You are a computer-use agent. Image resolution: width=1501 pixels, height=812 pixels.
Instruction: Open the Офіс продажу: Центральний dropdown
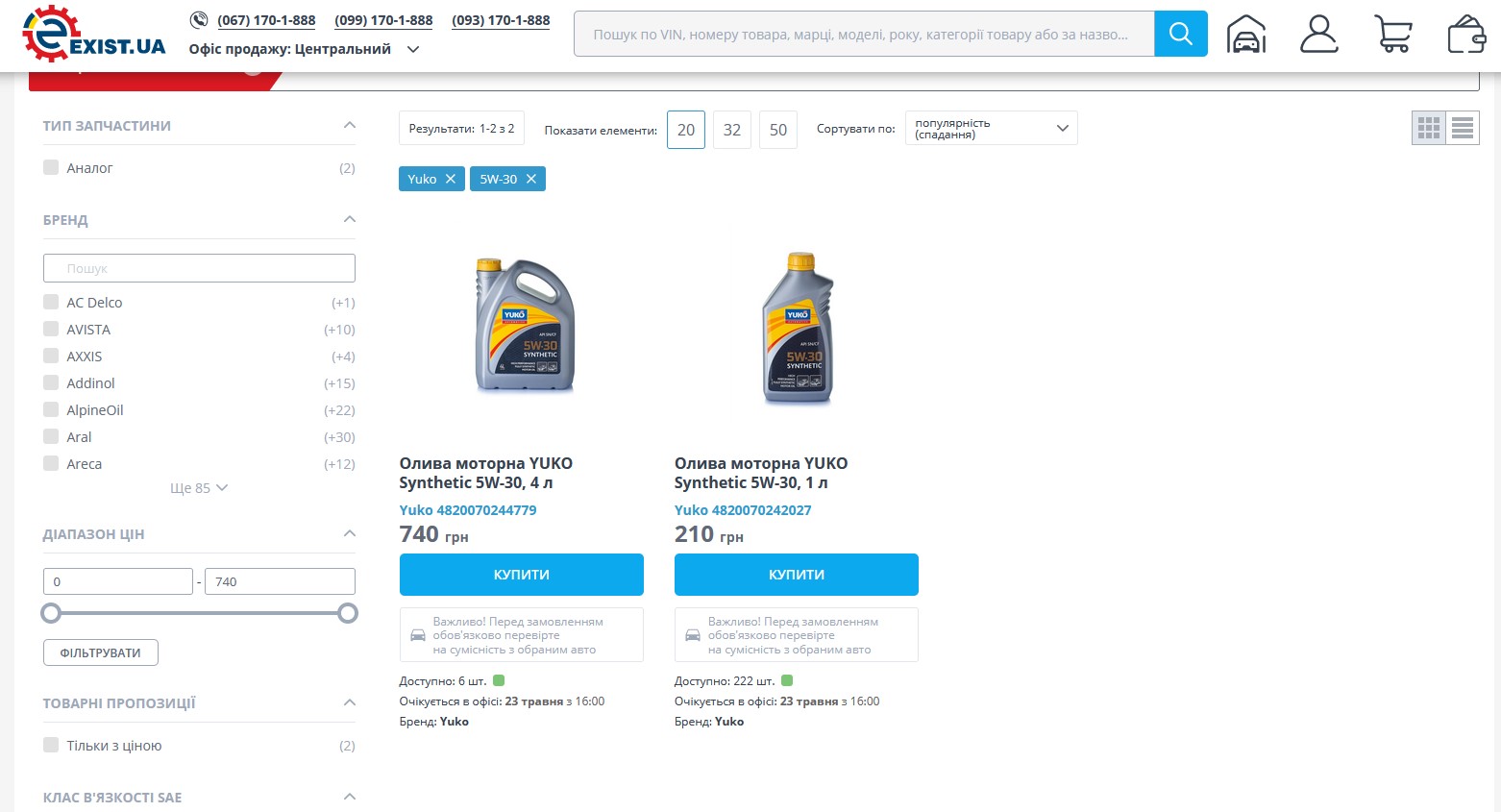pos(304,49)
